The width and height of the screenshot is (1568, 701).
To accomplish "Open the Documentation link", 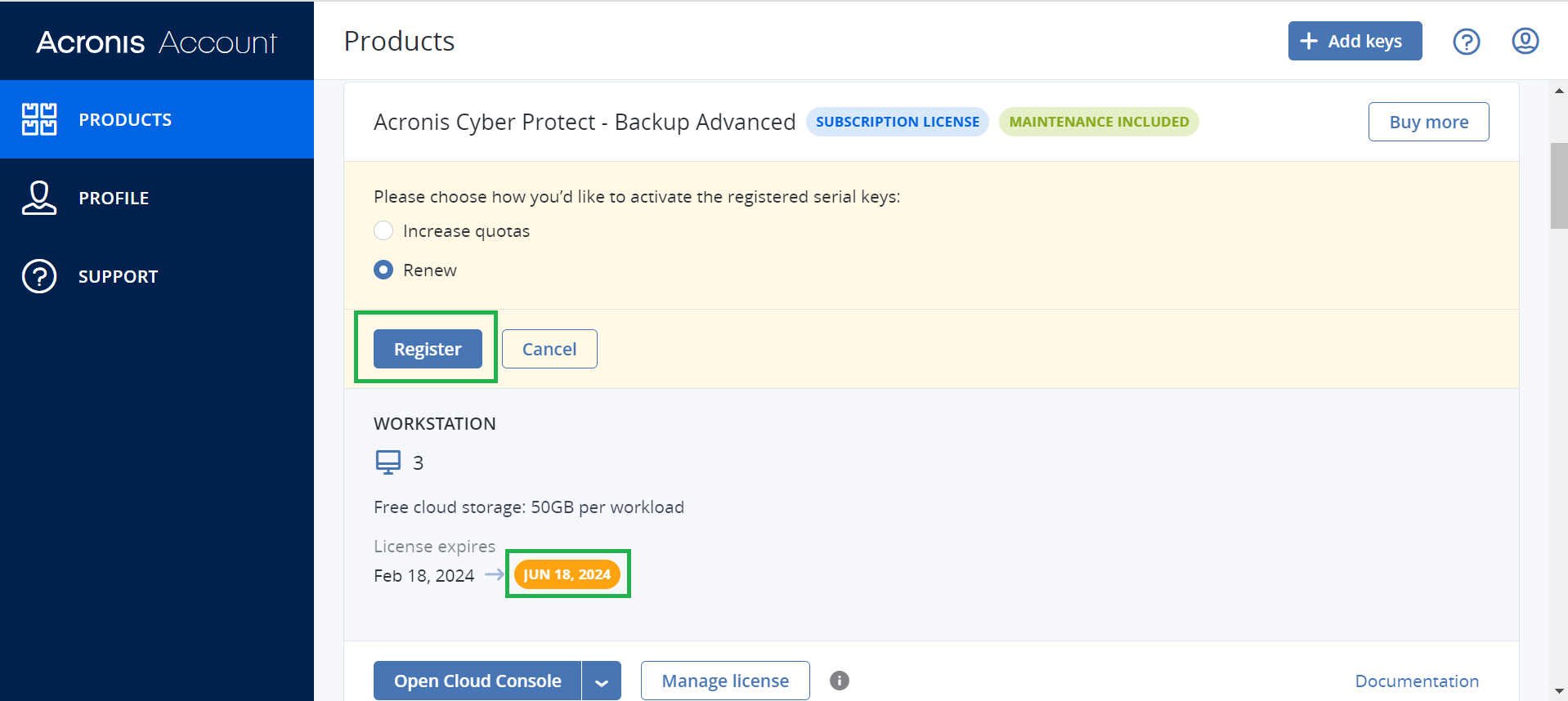I will click(1416, 681).
